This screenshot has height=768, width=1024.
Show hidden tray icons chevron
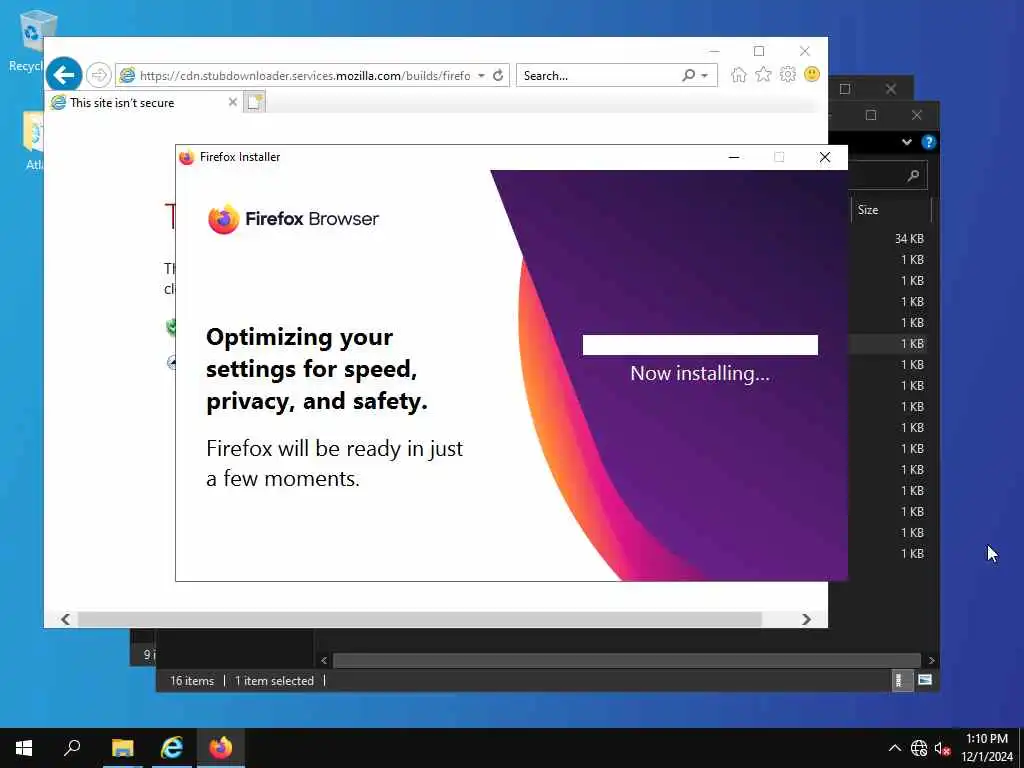(895, 748)
